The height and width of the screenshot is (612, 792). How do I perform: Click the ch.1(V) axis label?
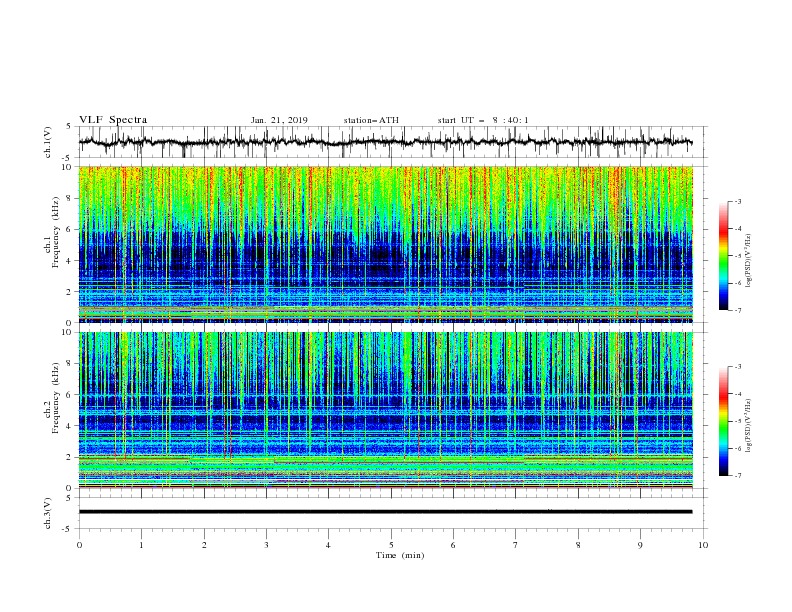coord(48,142)
